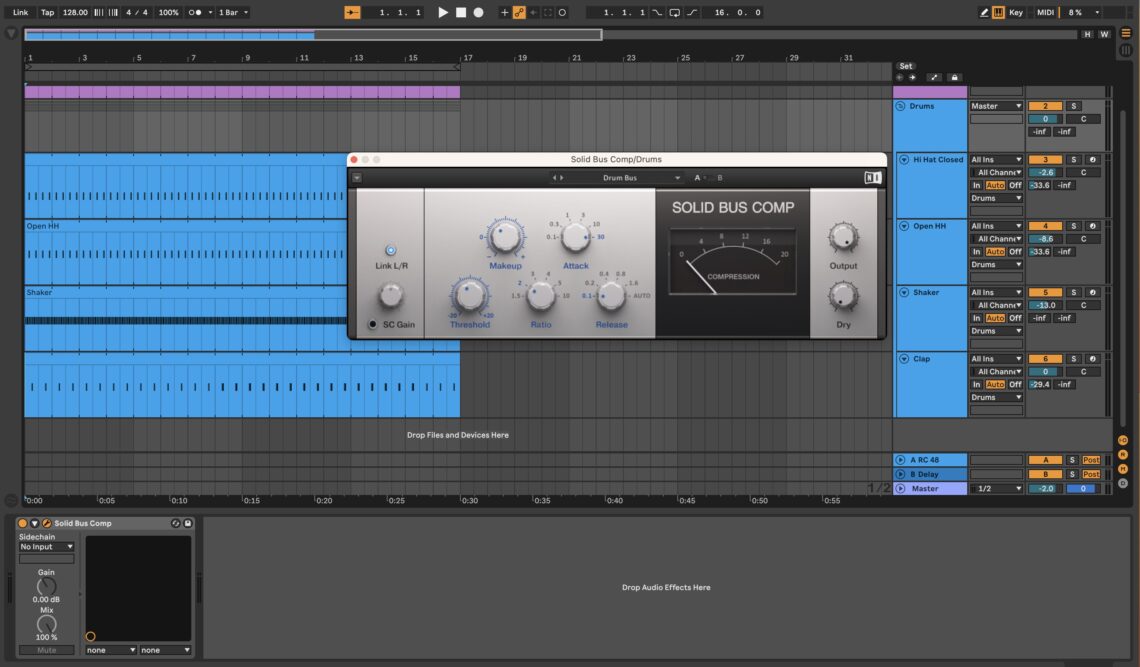1140x667 pixels.
Task: Toggle the Loop switch in transport
Action: coord(675,12)
